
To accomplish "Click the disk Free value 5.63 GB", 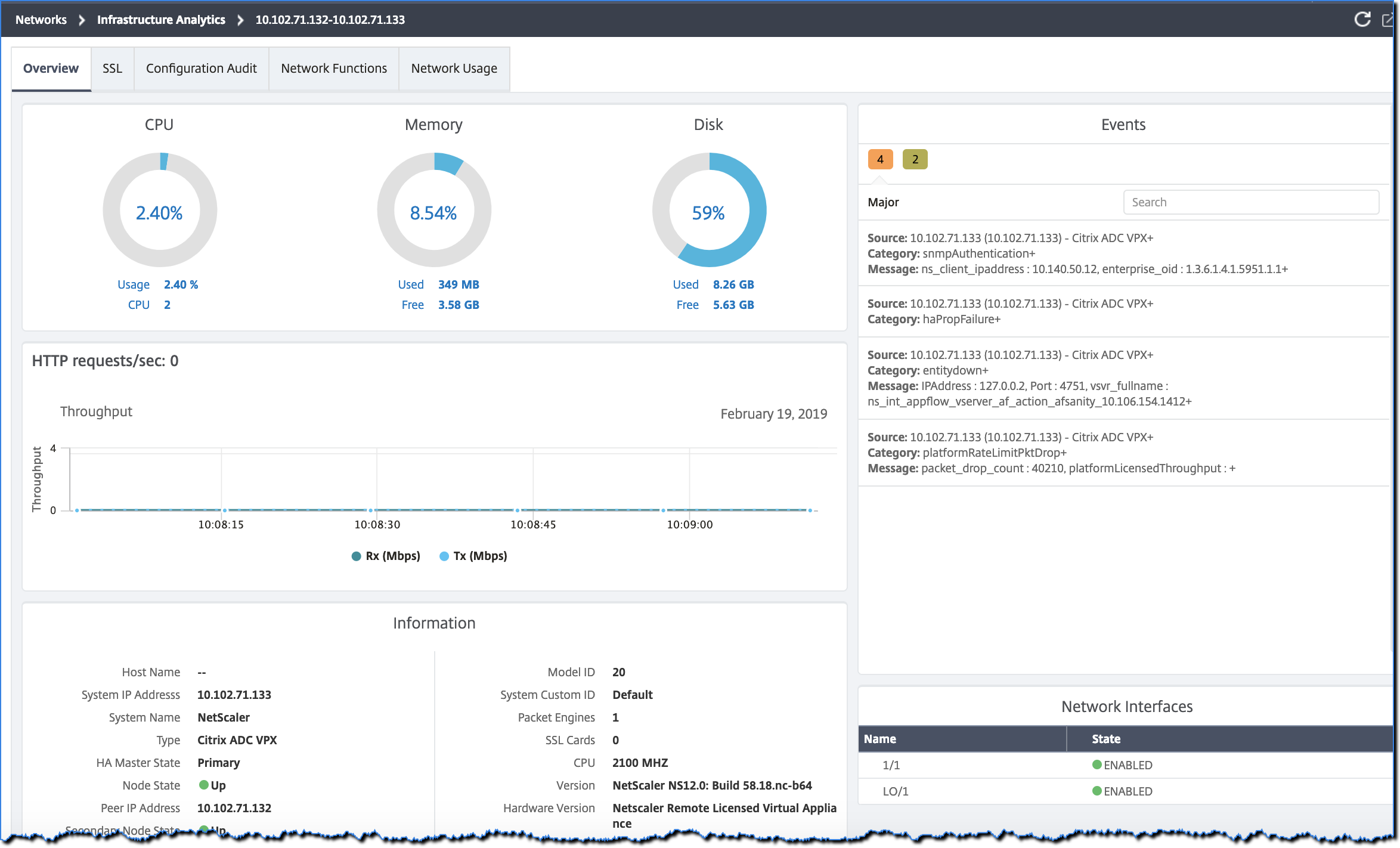I will click(733, 305).
